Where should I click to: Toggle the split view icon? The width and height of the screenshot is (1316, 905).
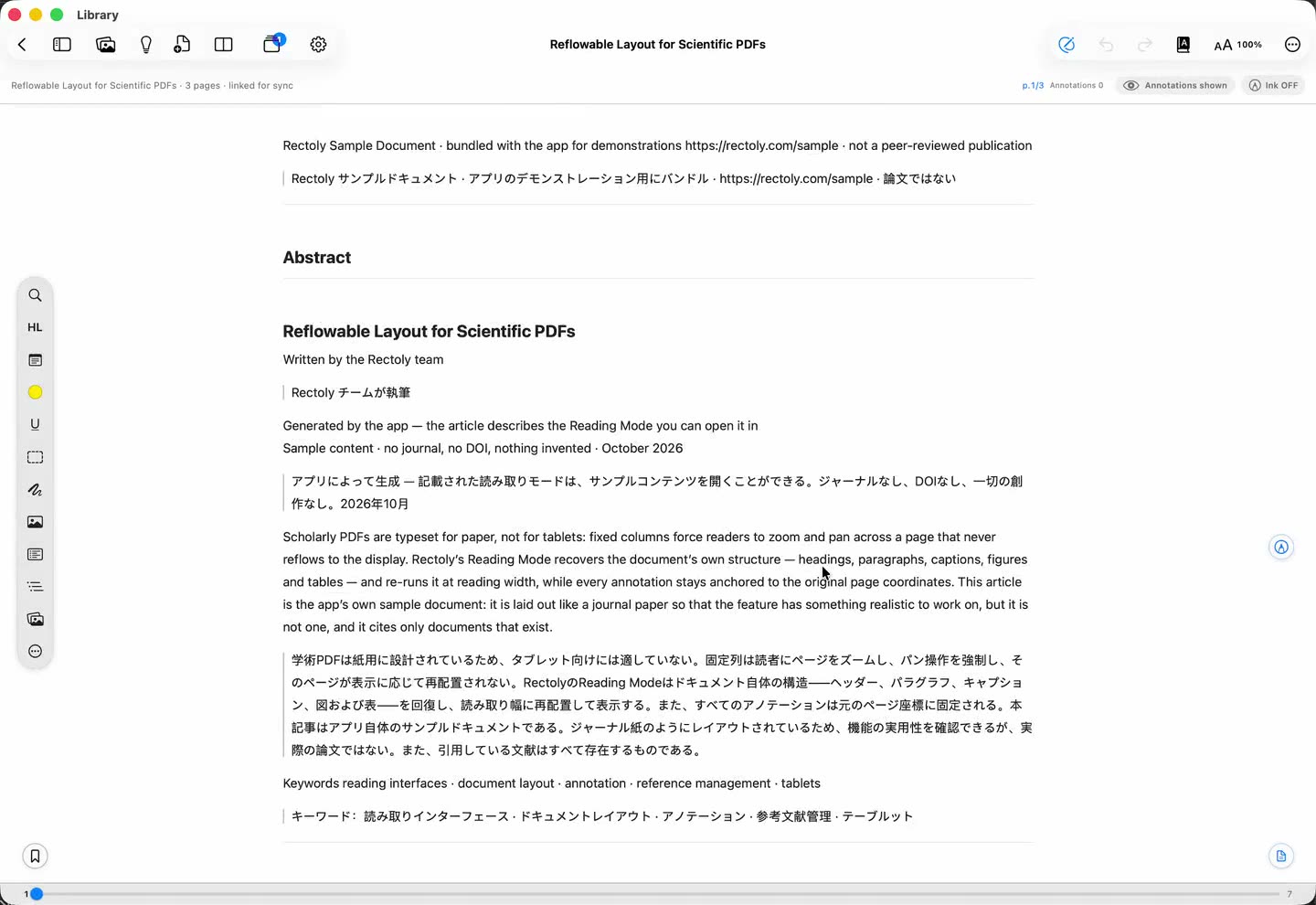point(223,44)
